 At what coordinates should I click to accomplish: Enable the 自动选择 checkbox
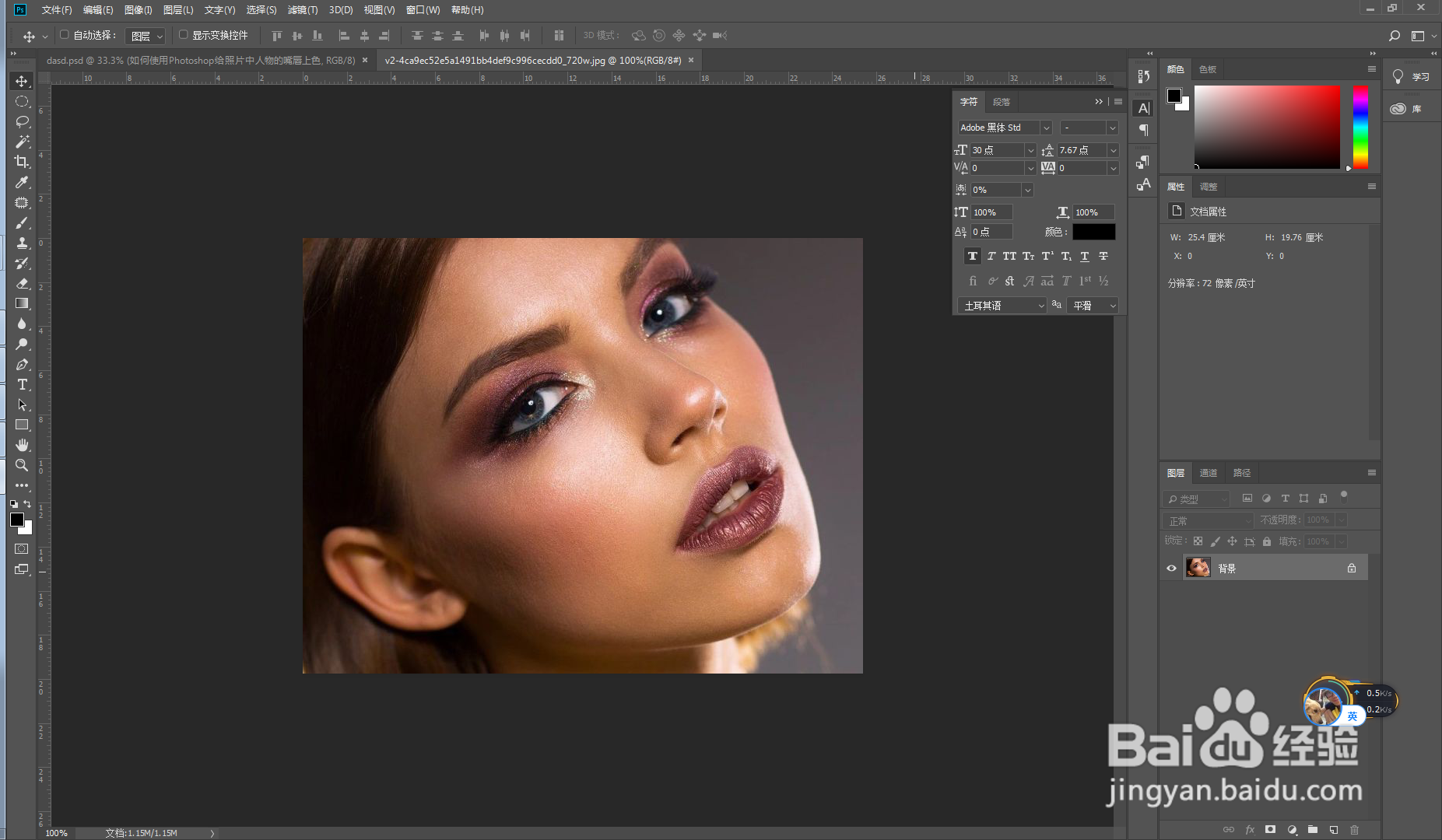click(64, 35)
